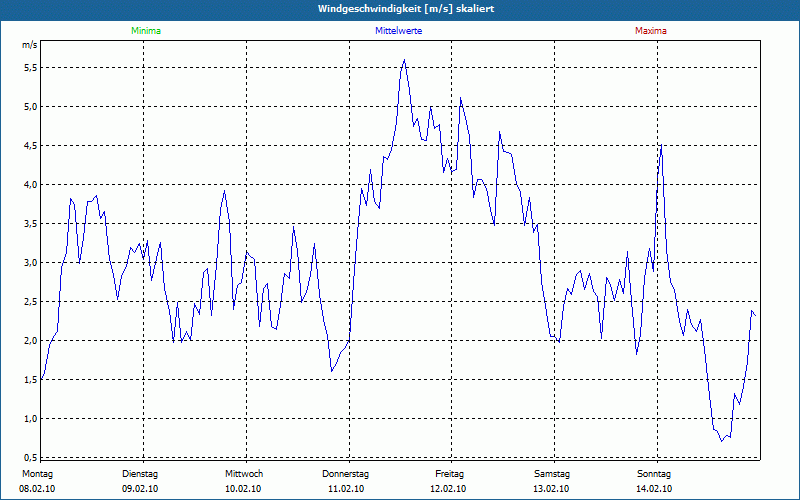Image resolution: width=800 pixels, height=500 pixels.
Task: Click the date 11.02.10
Action: click(346, 489)
